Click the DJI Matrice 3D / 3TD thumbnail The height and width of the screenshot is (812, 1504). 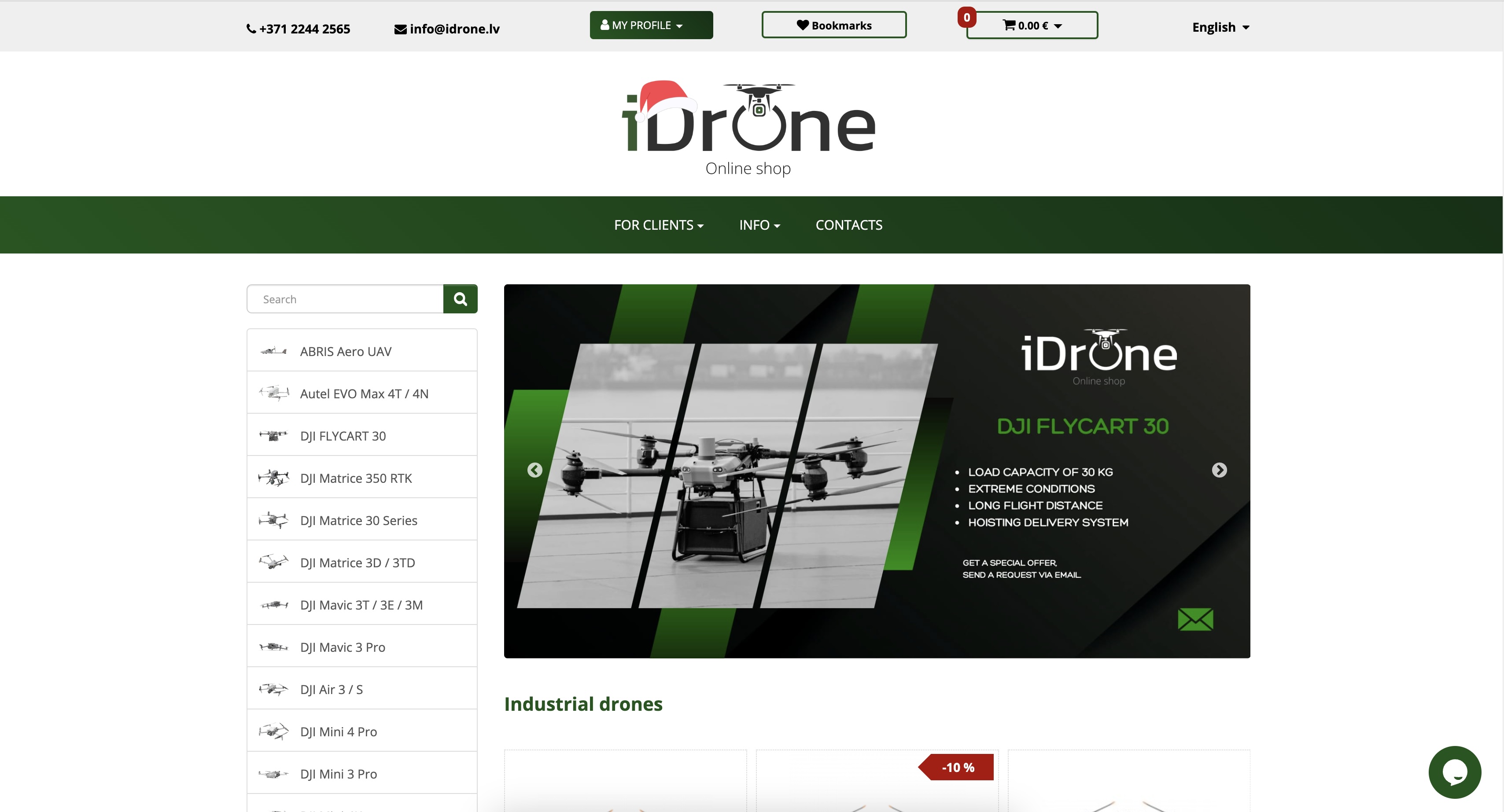pos(273,563)
